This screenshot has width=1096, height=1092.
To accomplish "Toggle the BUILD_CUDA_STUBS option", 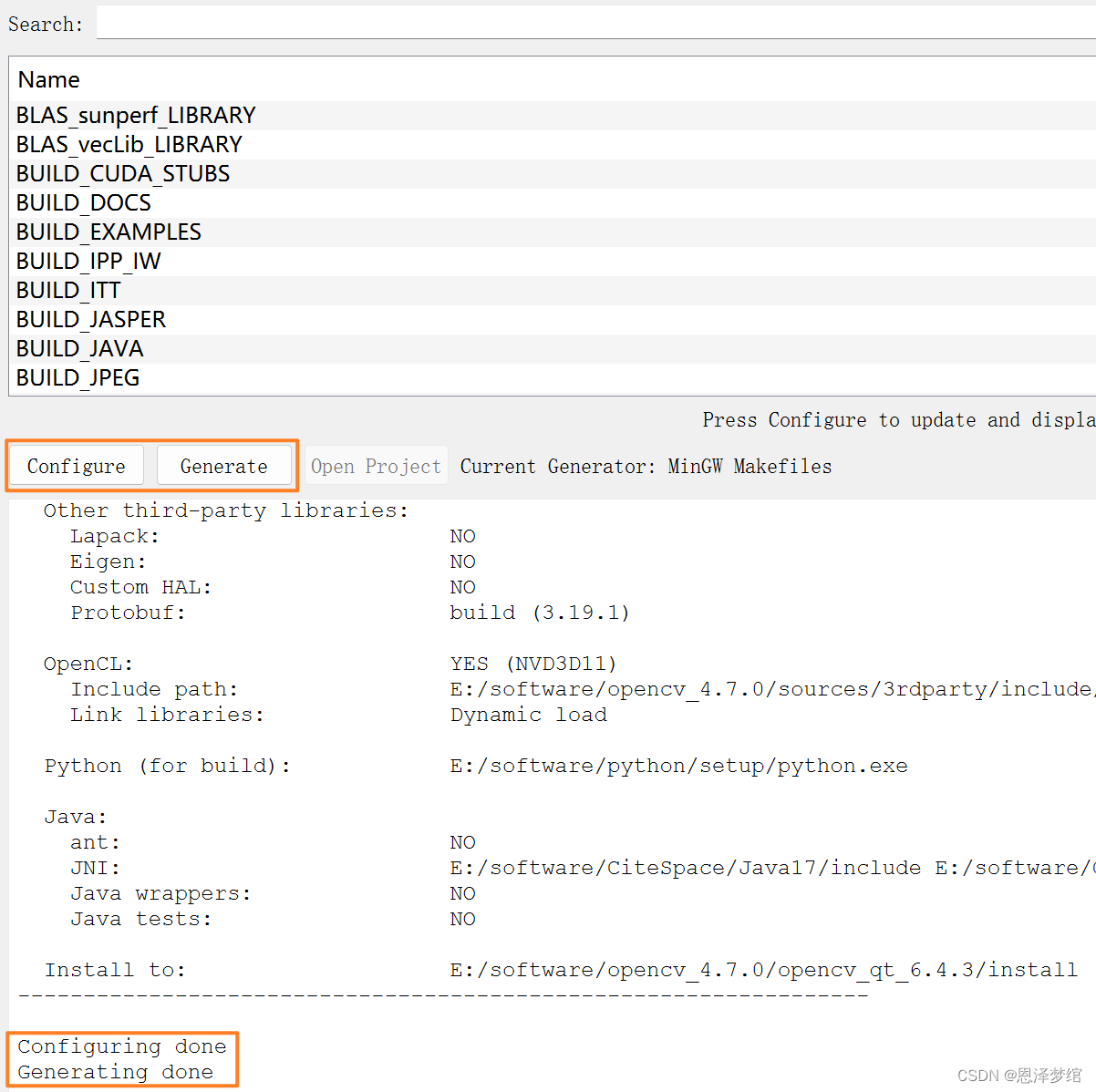I will [122, 173].
